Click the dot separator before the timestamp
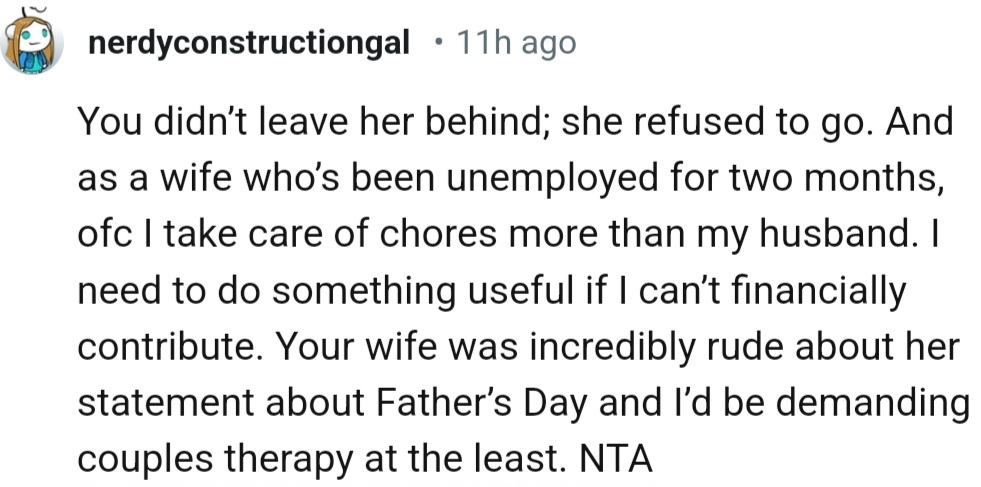Viewport: 981px width, 487px height. (x=438, y=43)
